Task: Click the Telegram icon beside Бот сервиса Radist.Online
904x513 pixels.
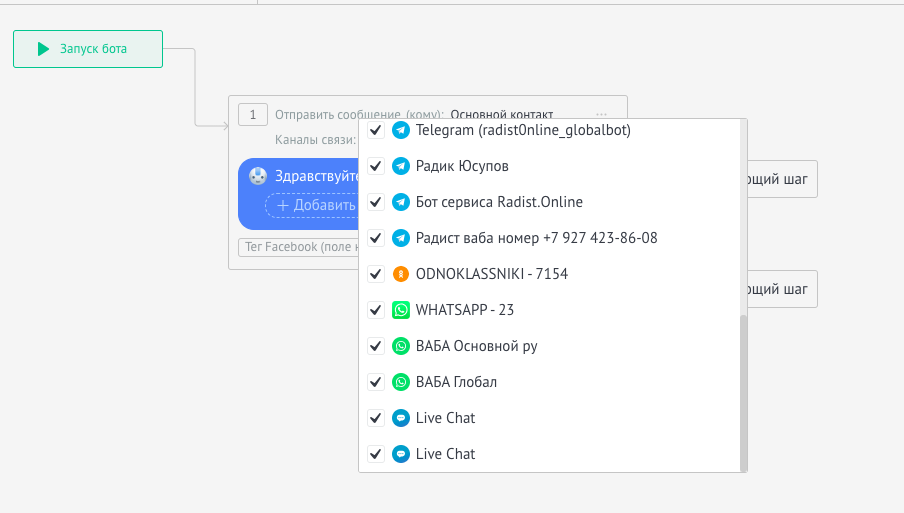Action: (401, 202)
